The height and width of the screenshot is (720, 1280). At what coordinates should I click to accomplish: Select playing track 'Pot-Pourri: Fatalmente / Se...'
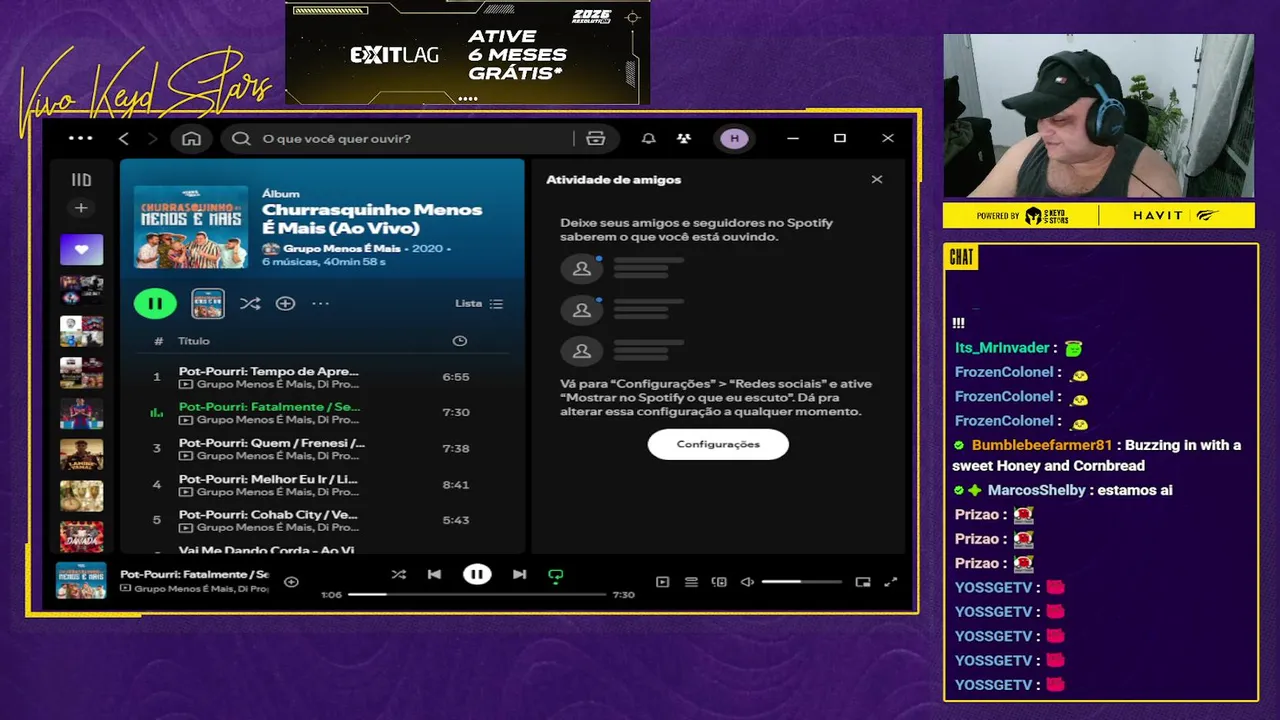point(269,407)
